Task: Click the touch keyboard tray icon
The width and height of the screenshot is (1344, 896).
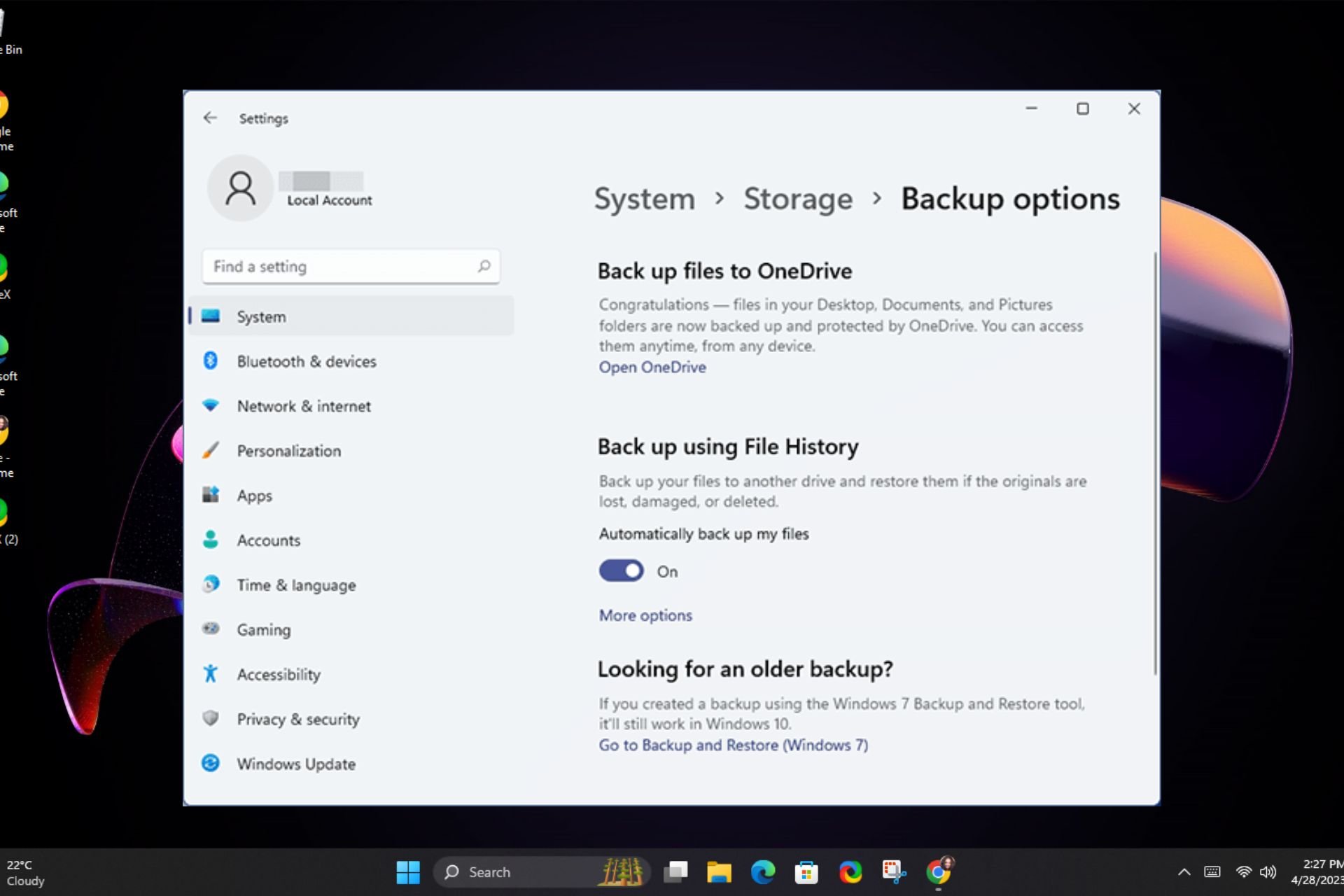Action: click(x=1212, y=872)
